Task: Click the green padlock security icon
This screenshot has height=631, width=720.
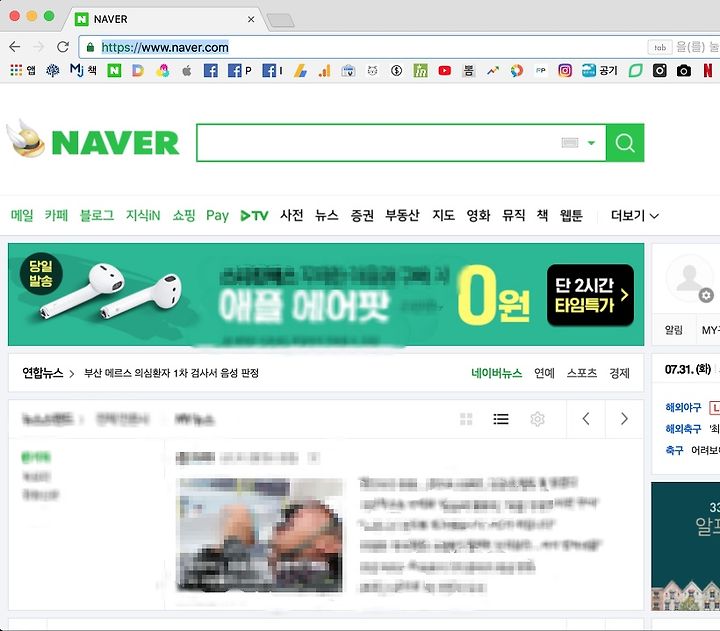Action: (90, 47)
